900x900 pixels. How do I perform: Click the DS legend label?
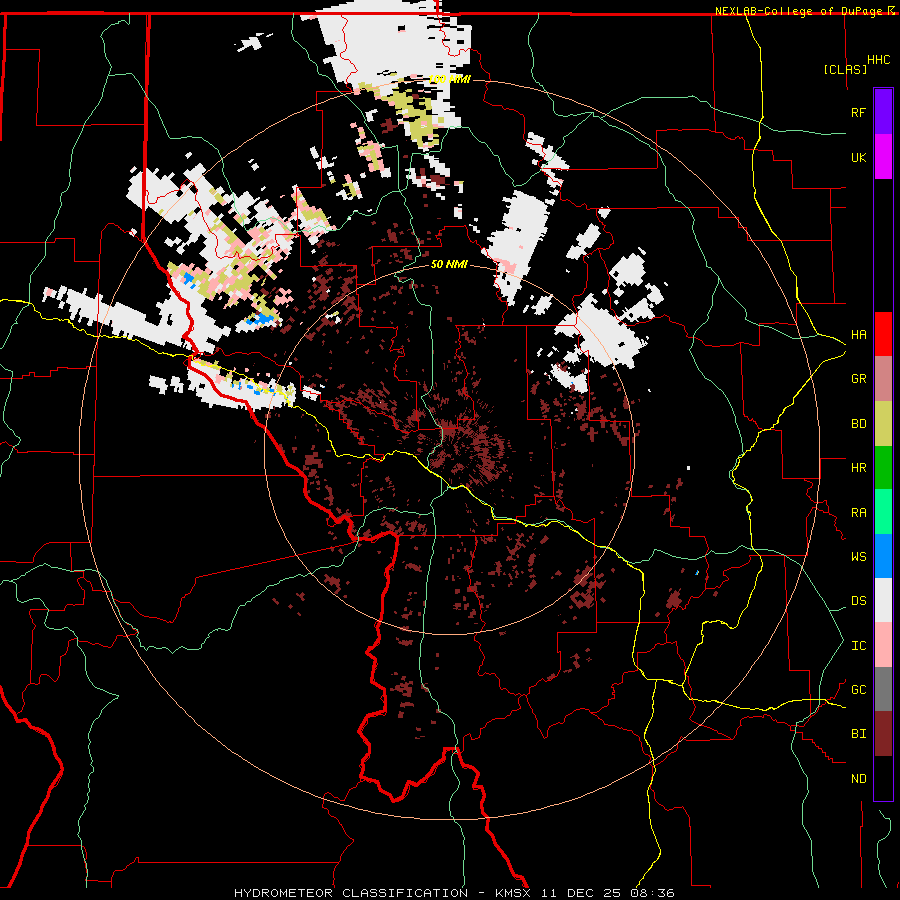tap(859, 601)
